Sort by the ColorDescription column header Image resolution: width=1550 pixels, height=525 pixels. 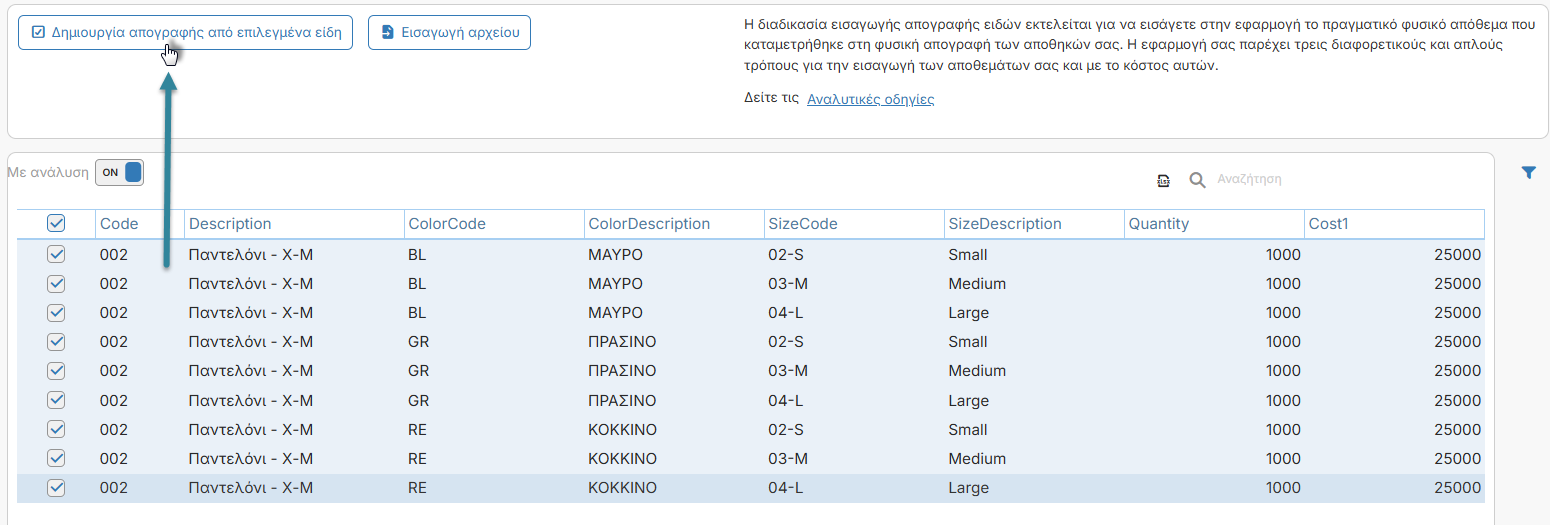(649, 224)
